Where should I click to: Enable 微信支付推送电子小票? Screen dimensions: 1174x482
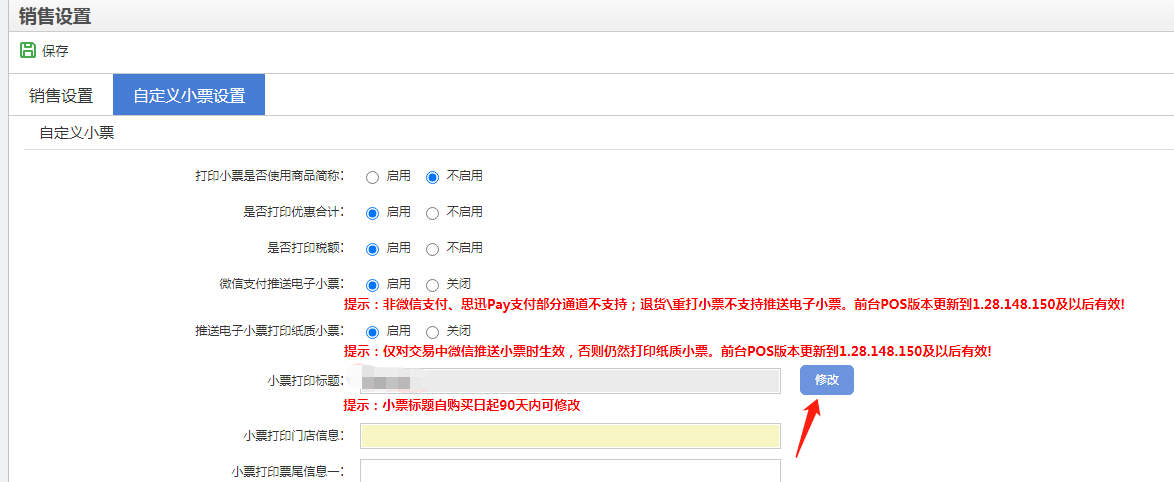(x=373, y=285)
